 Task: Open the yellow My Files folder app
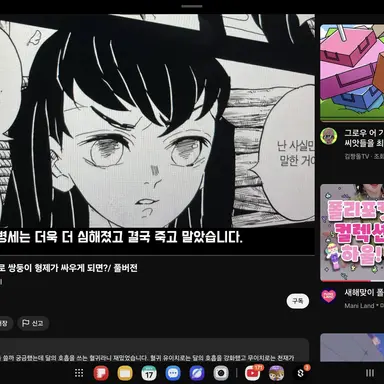tap(125, 373)
